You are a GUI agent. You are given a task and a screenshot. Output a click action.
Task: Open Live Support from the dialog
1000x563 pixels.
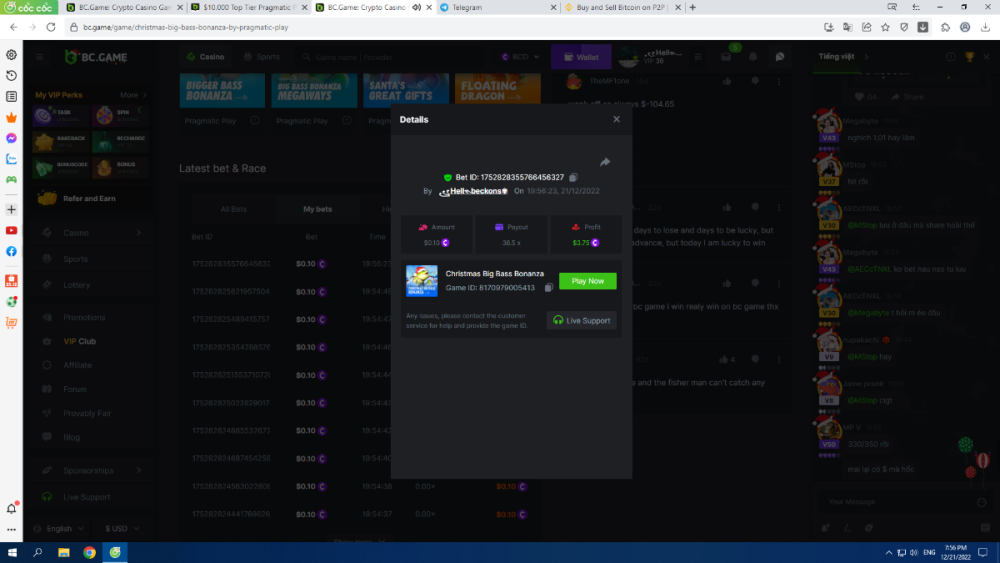pyautogui.click(x=582, y=320)
